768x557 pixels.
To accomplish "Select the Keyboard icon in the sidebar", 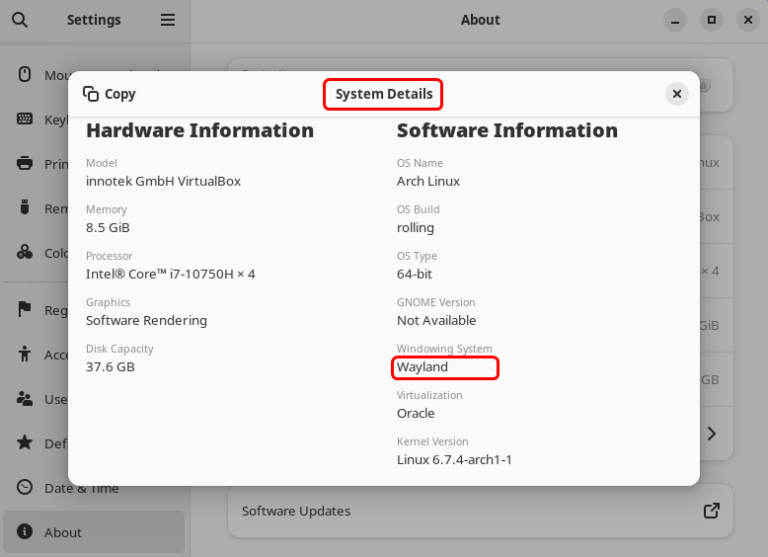I will (24, 119).
